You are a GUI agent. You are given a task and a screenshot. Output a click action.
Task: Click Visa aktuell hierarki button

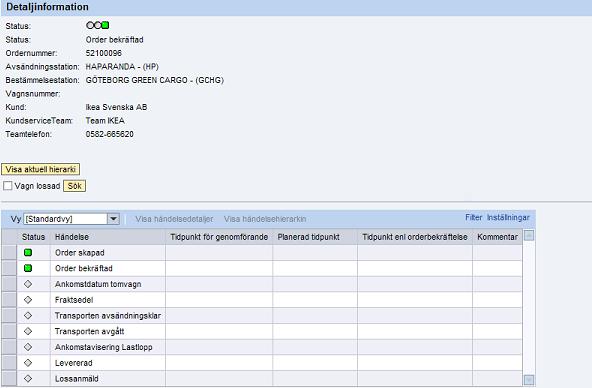tap(40, 169)
